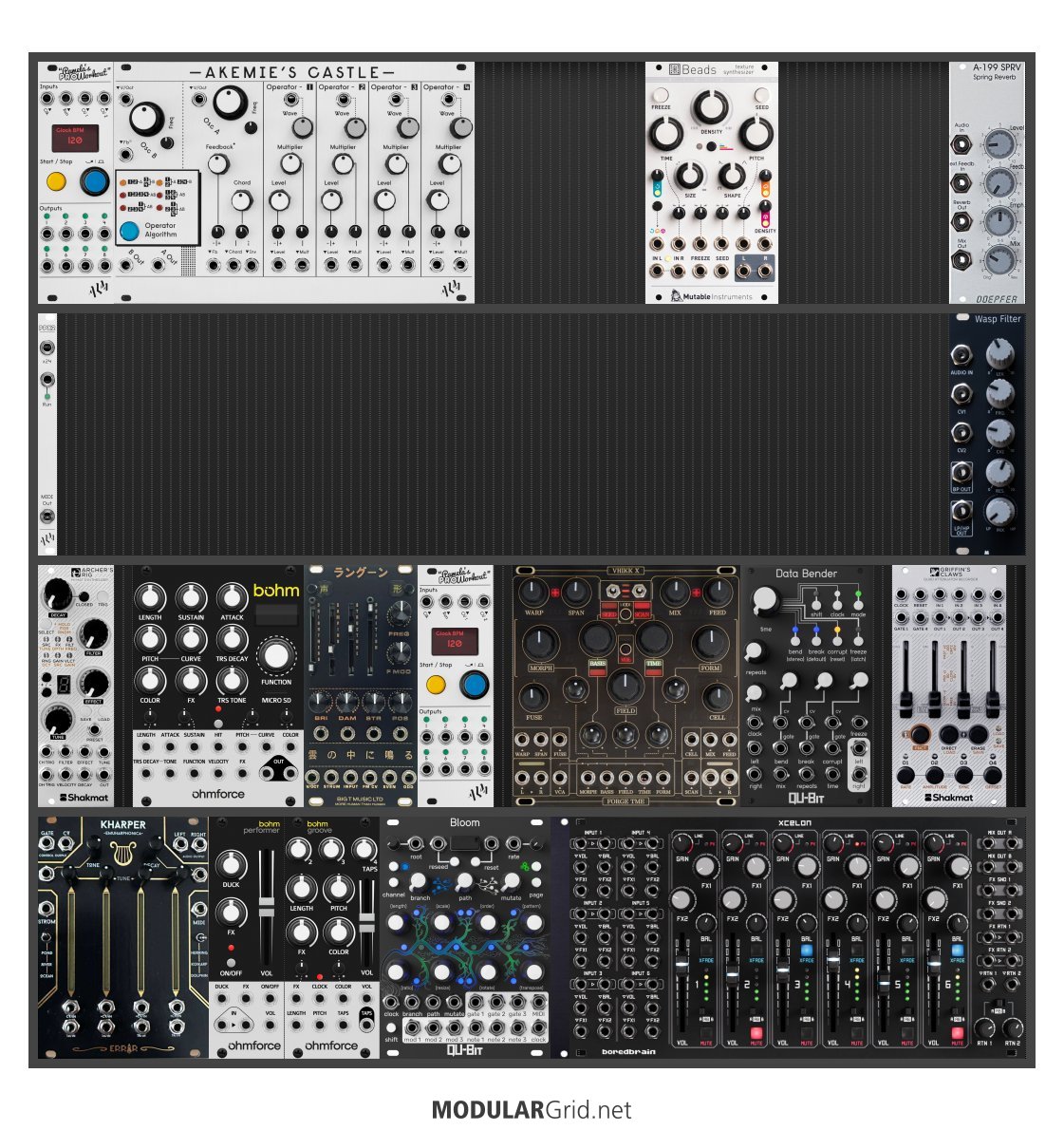Click the Time knob on Data Bender
Screen dimensions: 1064x1130
[765, 599]
